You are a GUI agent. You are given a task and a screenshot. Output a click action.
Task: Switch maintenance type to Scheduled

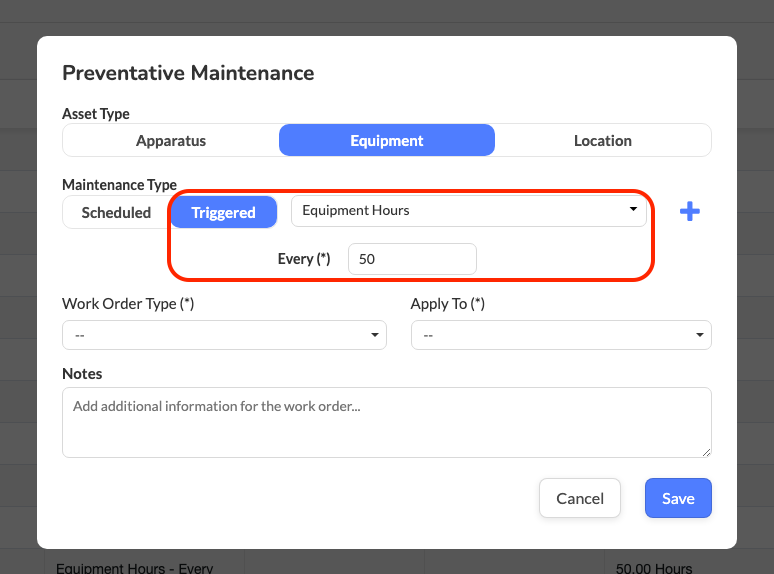click(x=116, y=212)
